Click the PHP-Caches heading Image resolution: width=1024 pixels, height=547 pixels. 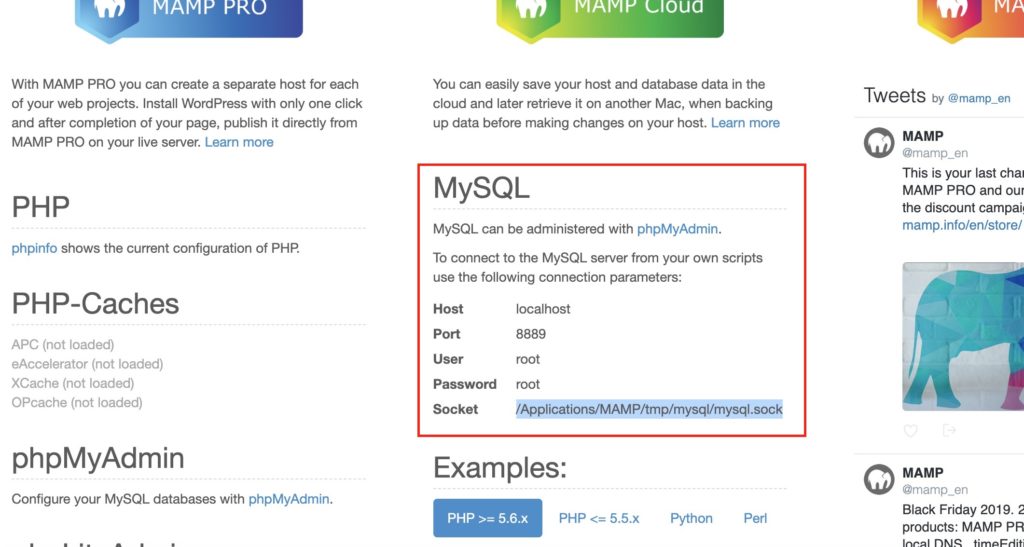tap(95, 304)
